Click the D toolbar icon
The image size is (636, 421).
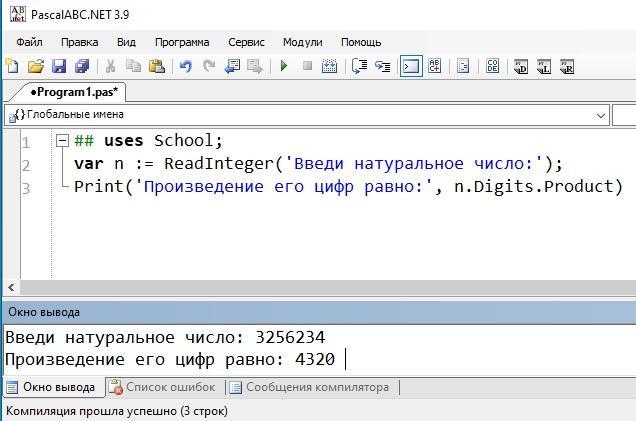(521, 67)
